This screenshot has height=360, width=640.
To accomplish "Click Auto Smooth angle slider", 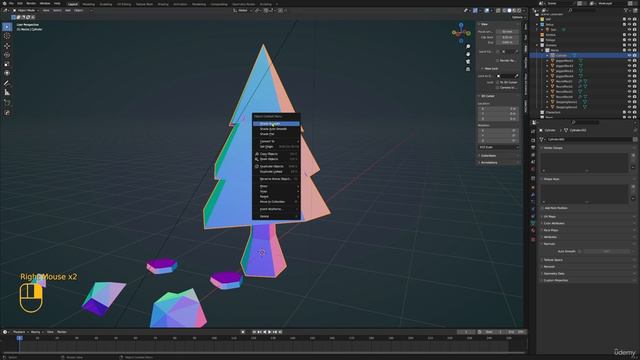I will pos(607,251).
